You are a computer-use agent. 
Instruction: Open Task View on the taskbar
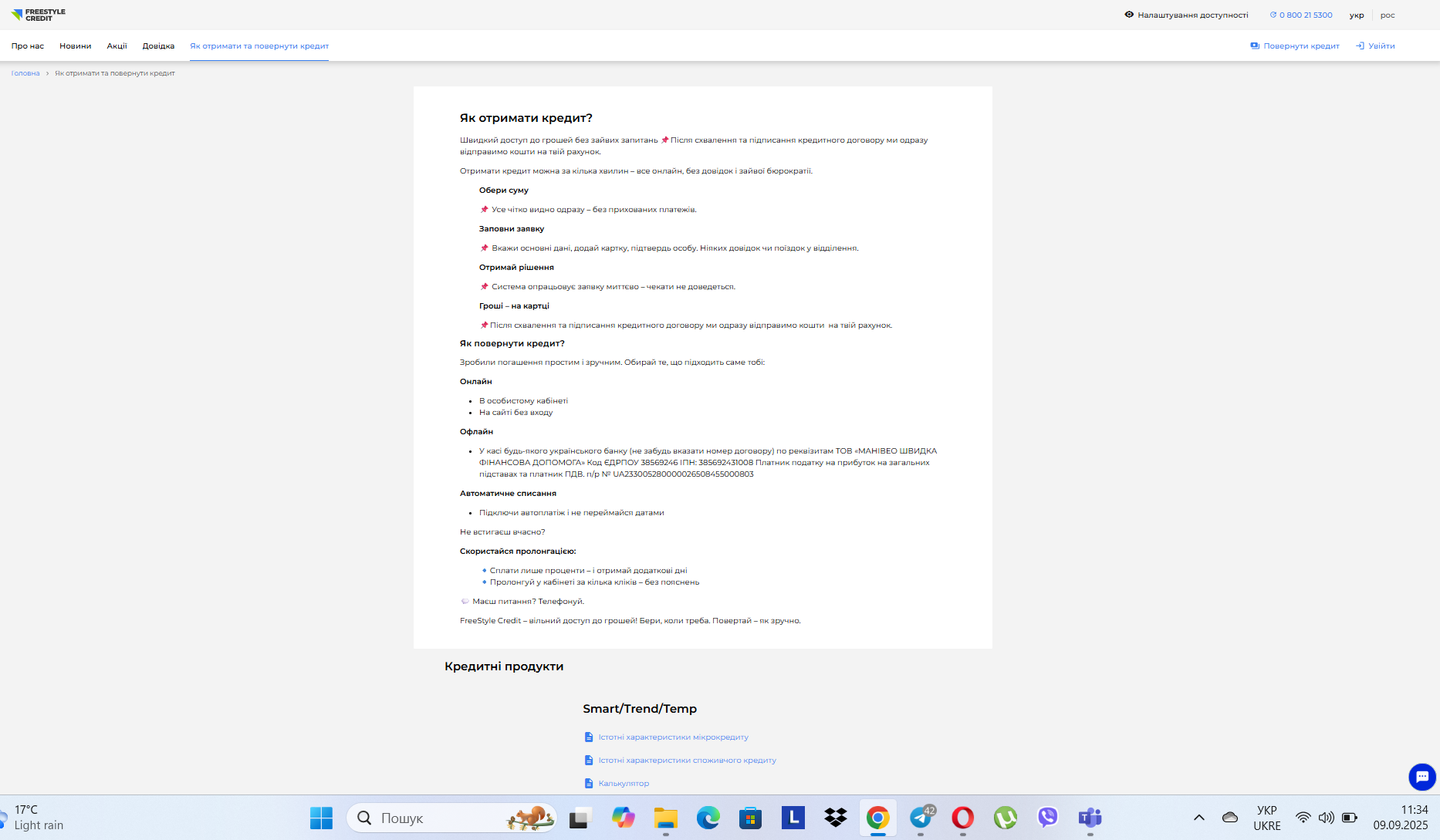pyautogui.click(x=580, y=818)
